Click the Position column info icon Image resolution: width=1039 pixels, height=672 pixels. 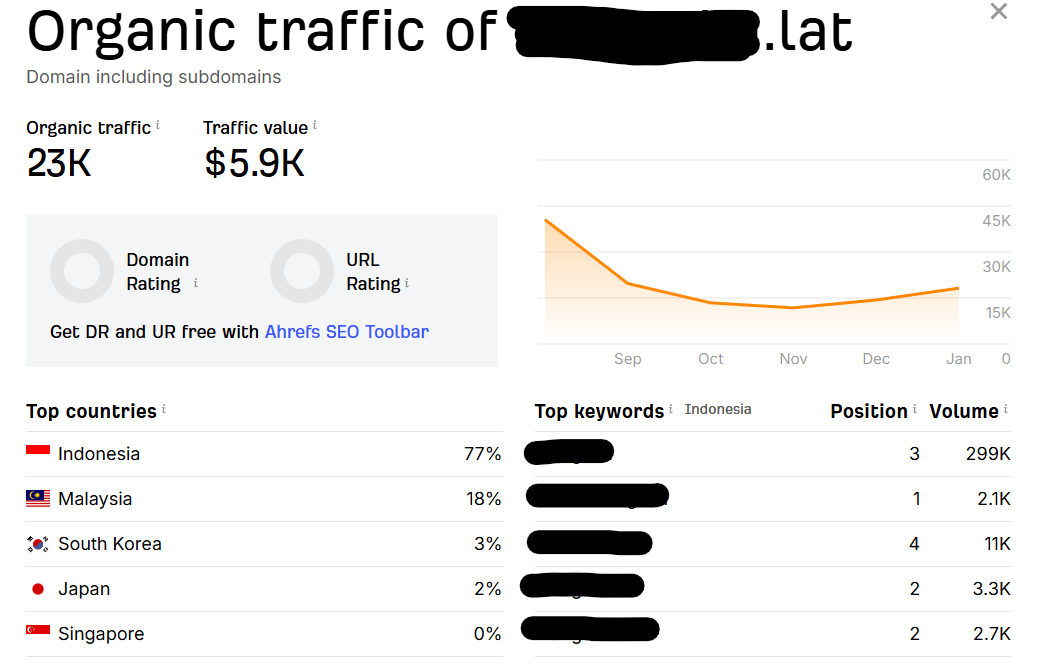(x=915, y=409)
